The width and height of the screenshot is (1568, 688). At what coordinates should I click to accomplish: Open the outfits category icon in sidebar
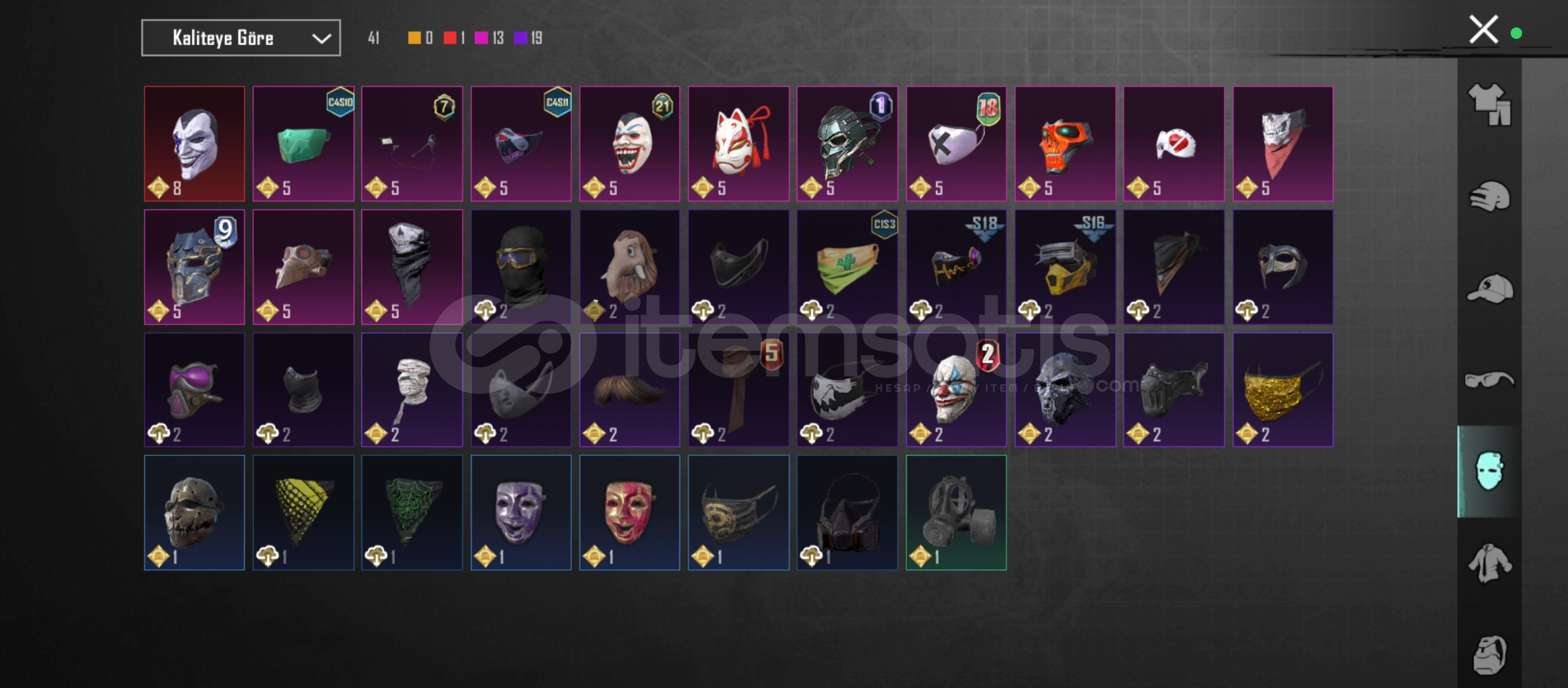point(1490,104)
